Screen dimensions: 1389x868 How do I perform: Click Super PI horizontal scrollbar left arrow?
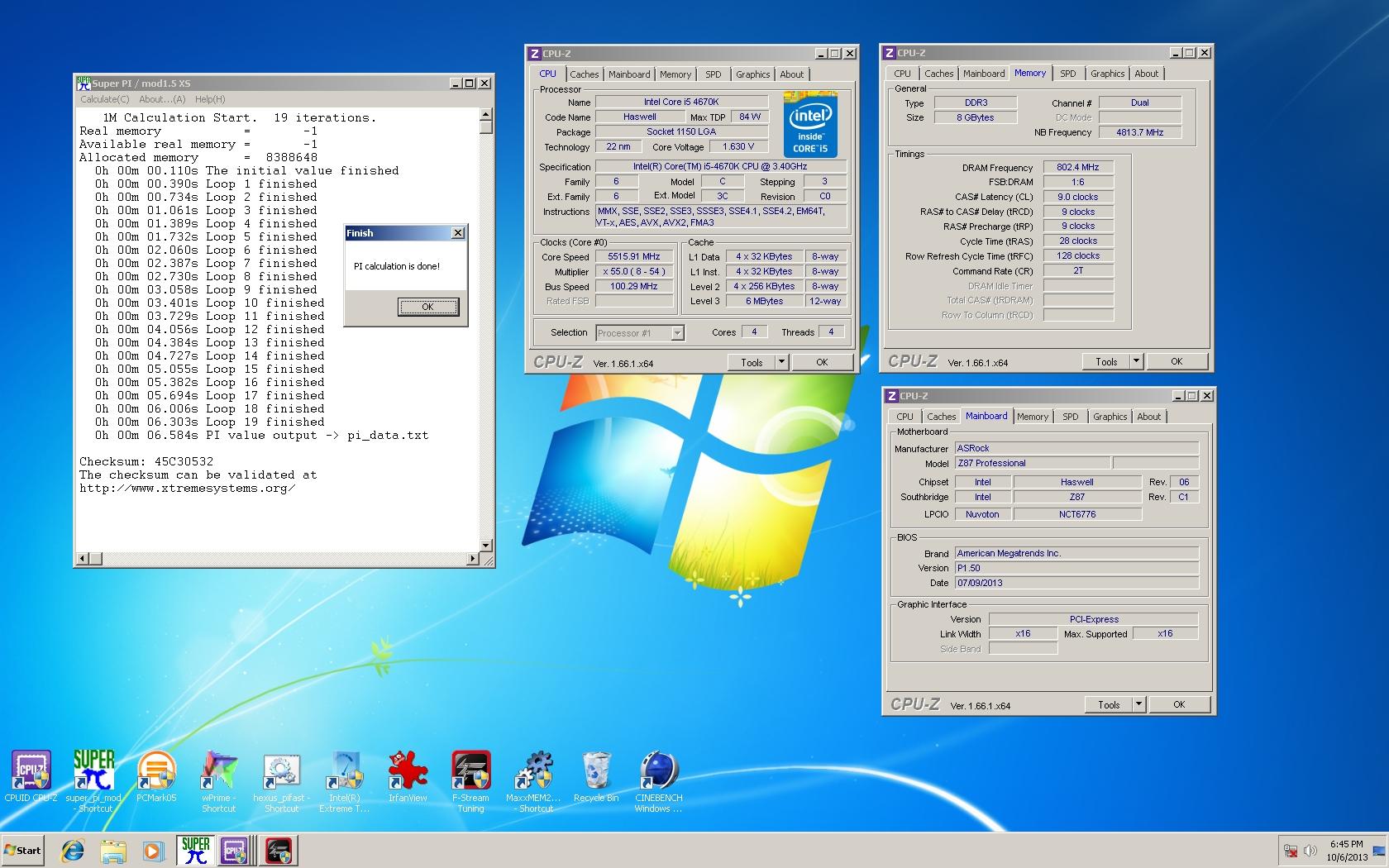[82, 559]
